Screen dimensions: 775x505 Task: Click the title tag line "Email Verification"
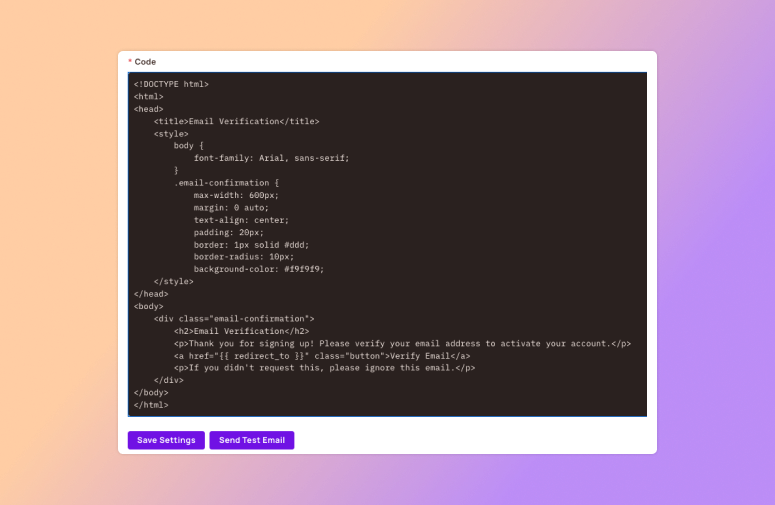point(236,121)
